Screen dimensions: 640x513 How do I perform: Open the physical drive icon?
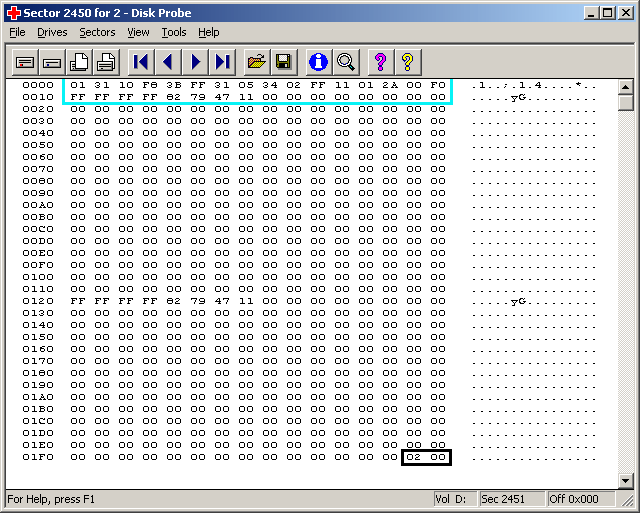pyautogui.click(x=52, y=62)
